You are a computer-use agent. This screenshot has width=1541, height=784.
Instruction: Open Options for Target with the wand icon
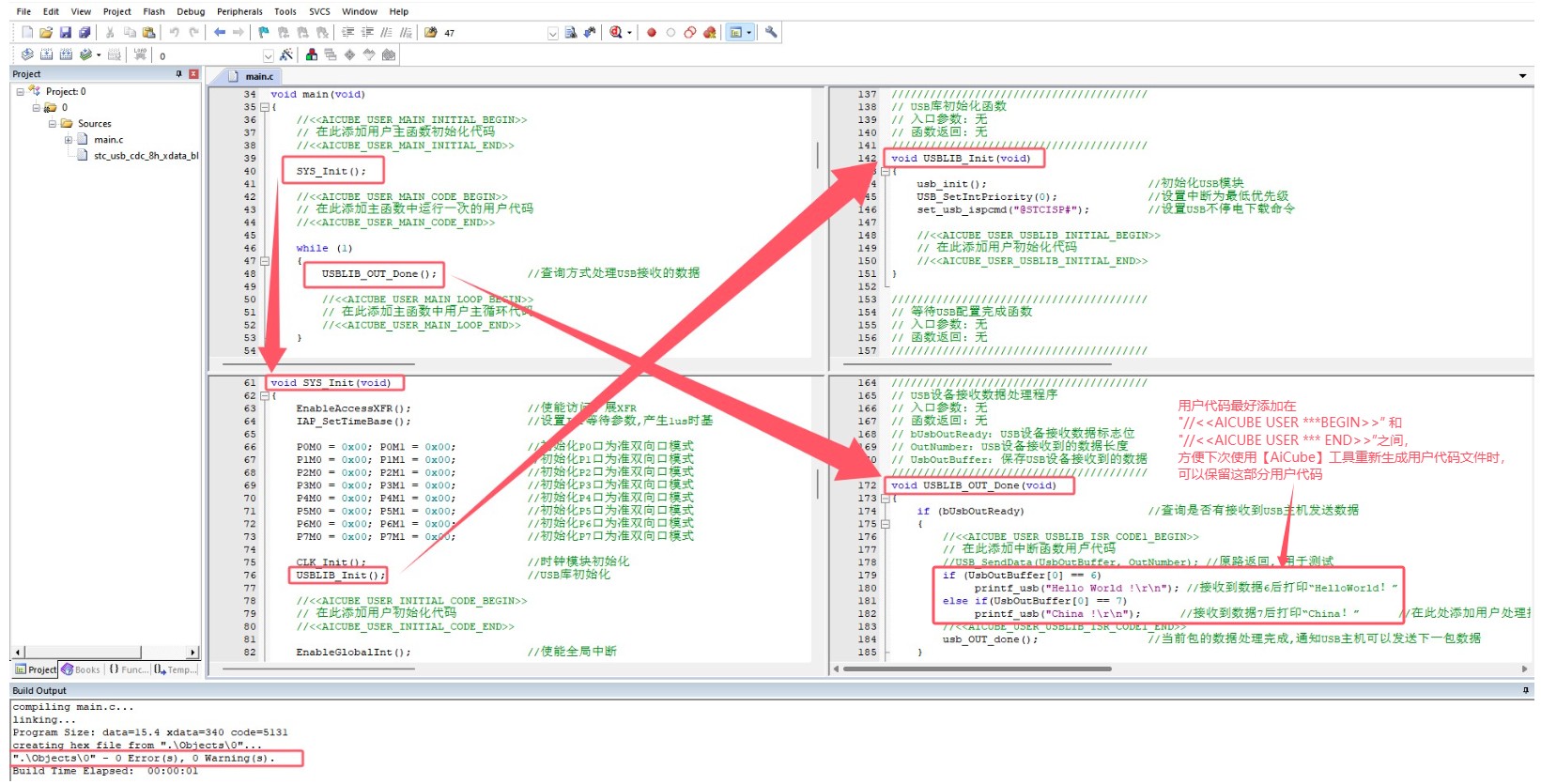pyautogui.click(x=286, y=54)
